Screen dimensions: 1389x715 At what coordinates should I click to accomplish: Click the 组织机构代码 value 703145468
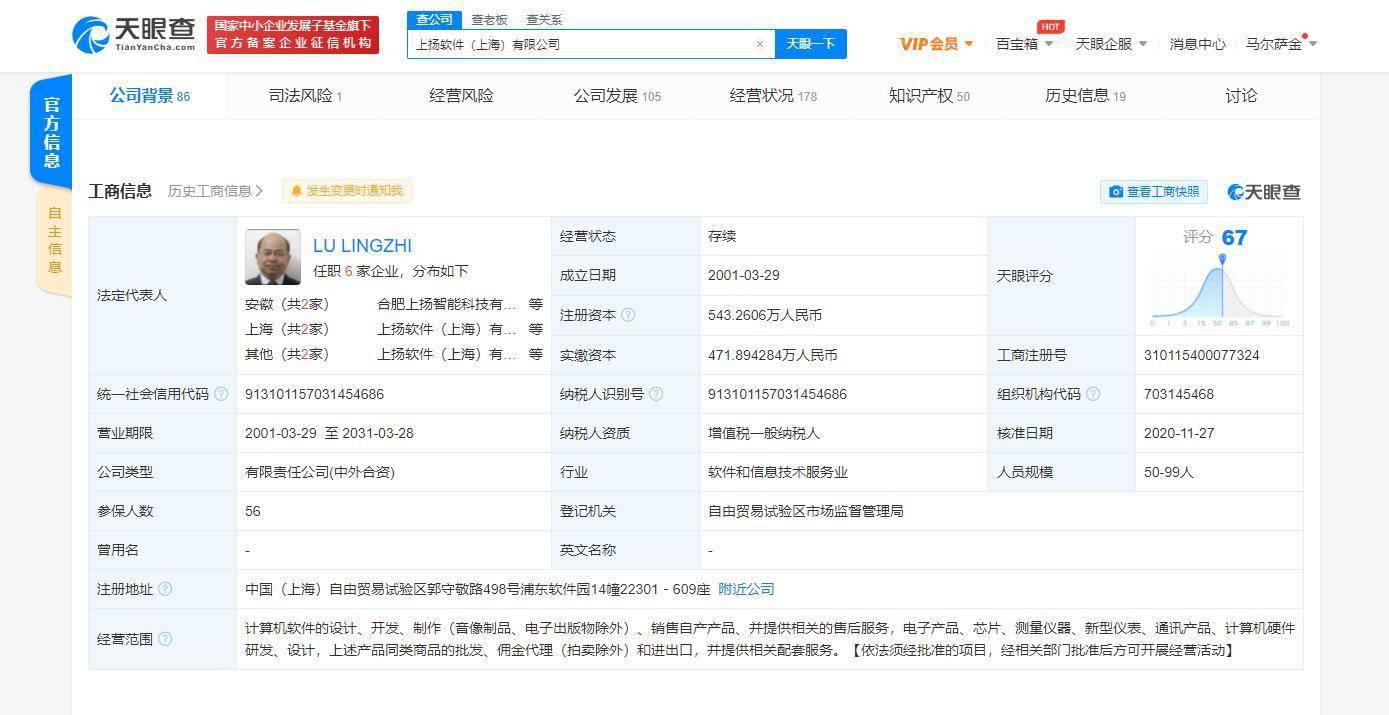tap(1178, 394)
